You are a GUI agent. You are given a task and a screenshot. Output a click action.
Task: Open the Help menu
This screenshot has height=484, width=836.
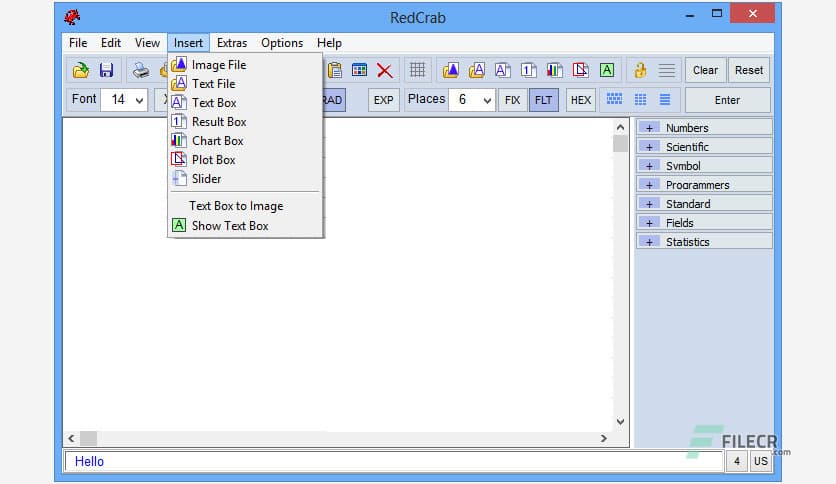[329, 43]
